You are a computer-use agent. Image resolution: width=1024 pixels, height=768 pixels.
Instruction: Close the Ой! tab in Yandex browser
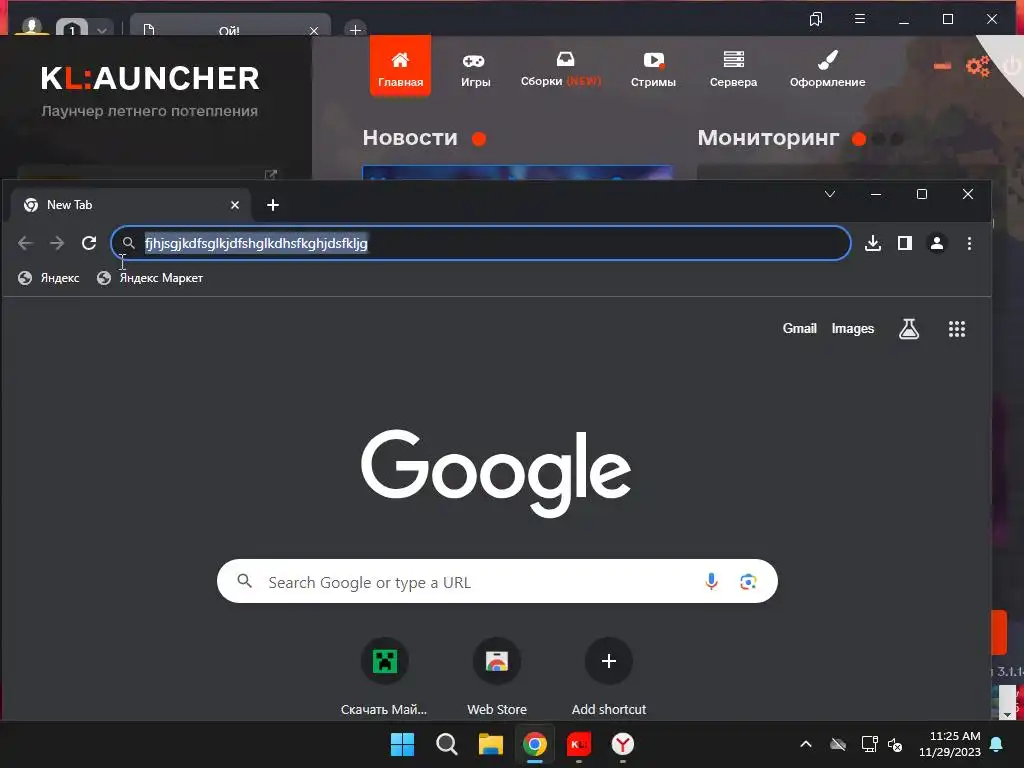pos(314,31)
